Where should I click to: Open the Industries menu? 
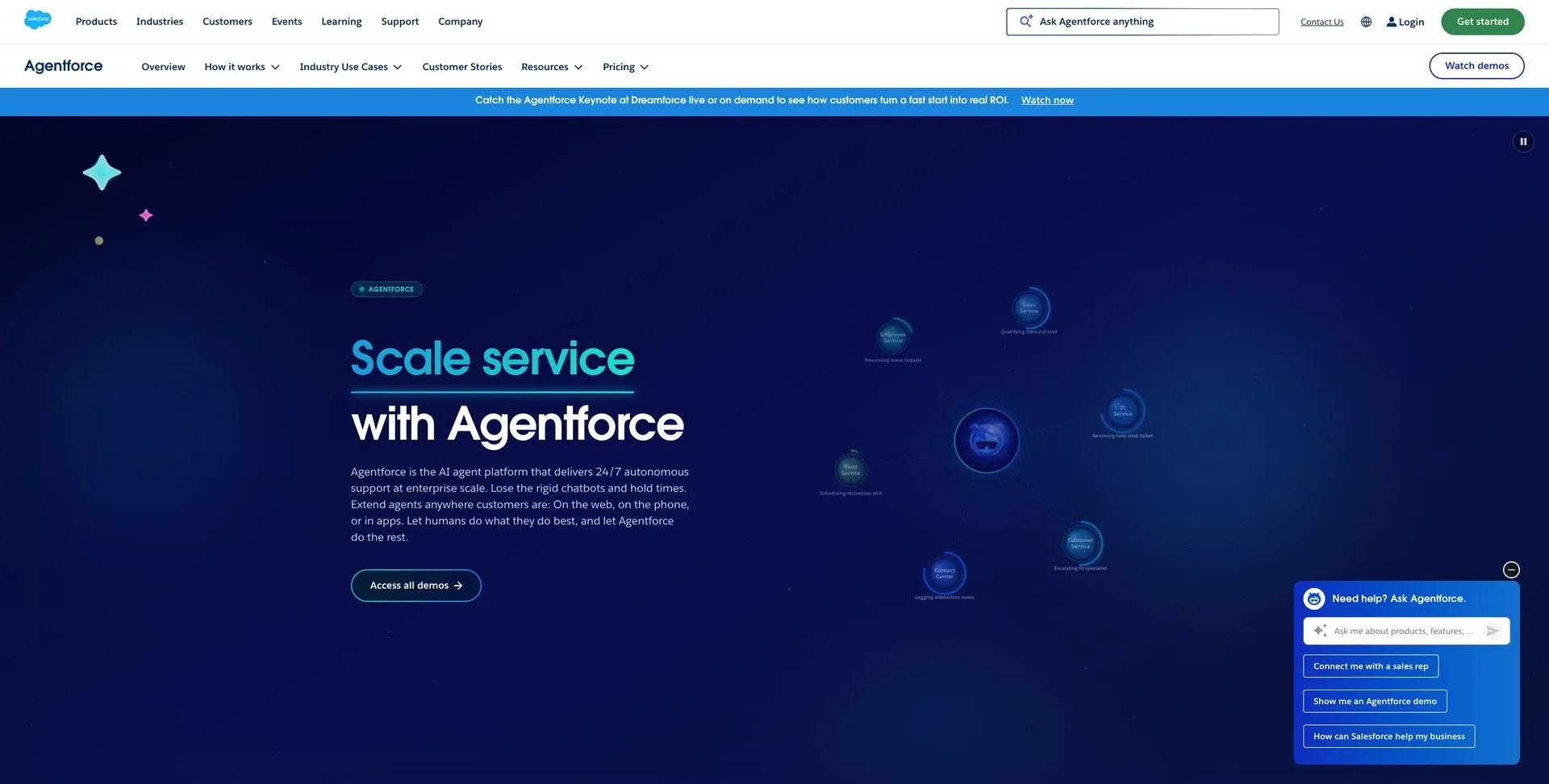160,22
